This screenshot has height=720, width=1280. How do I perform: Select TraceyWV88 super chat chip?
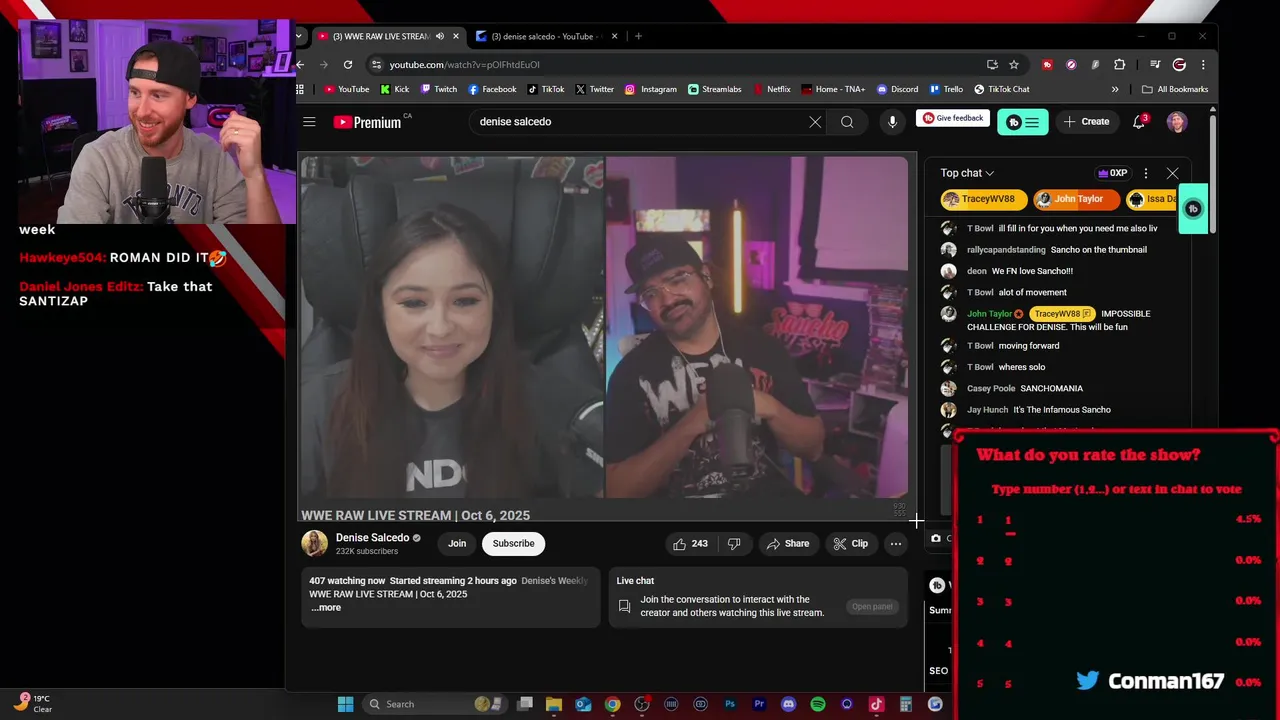click(x=983, y=199)
